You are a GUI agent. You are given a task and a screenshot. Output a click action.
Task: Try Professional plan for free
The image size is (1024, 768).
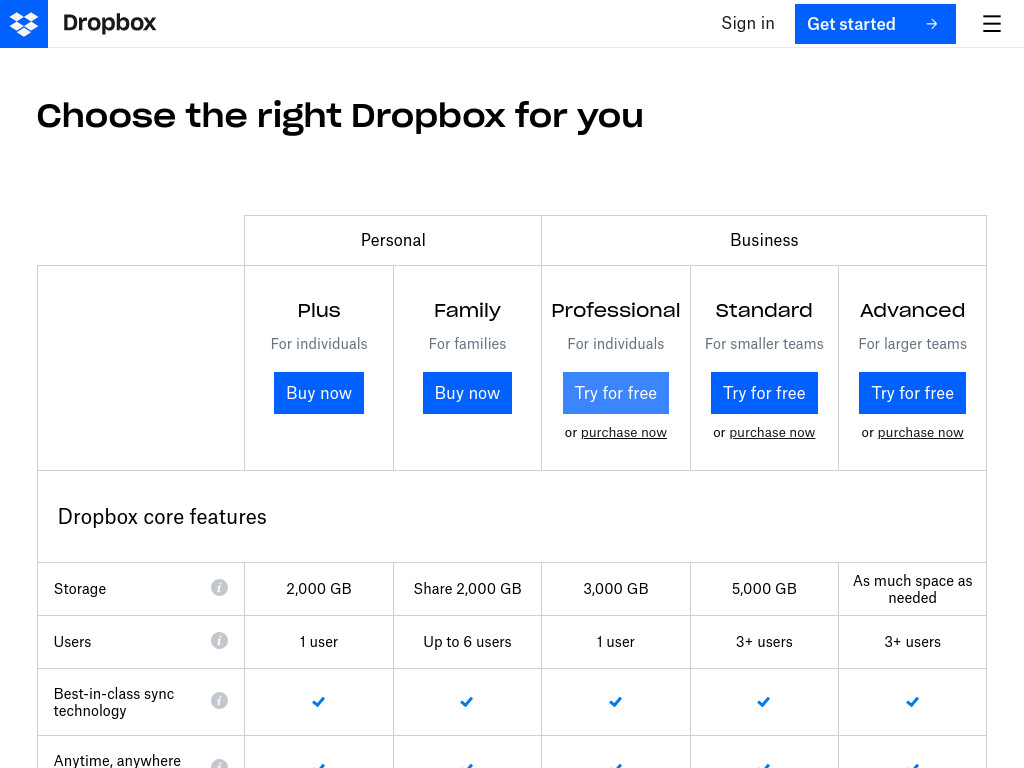(x=616, y=393)
